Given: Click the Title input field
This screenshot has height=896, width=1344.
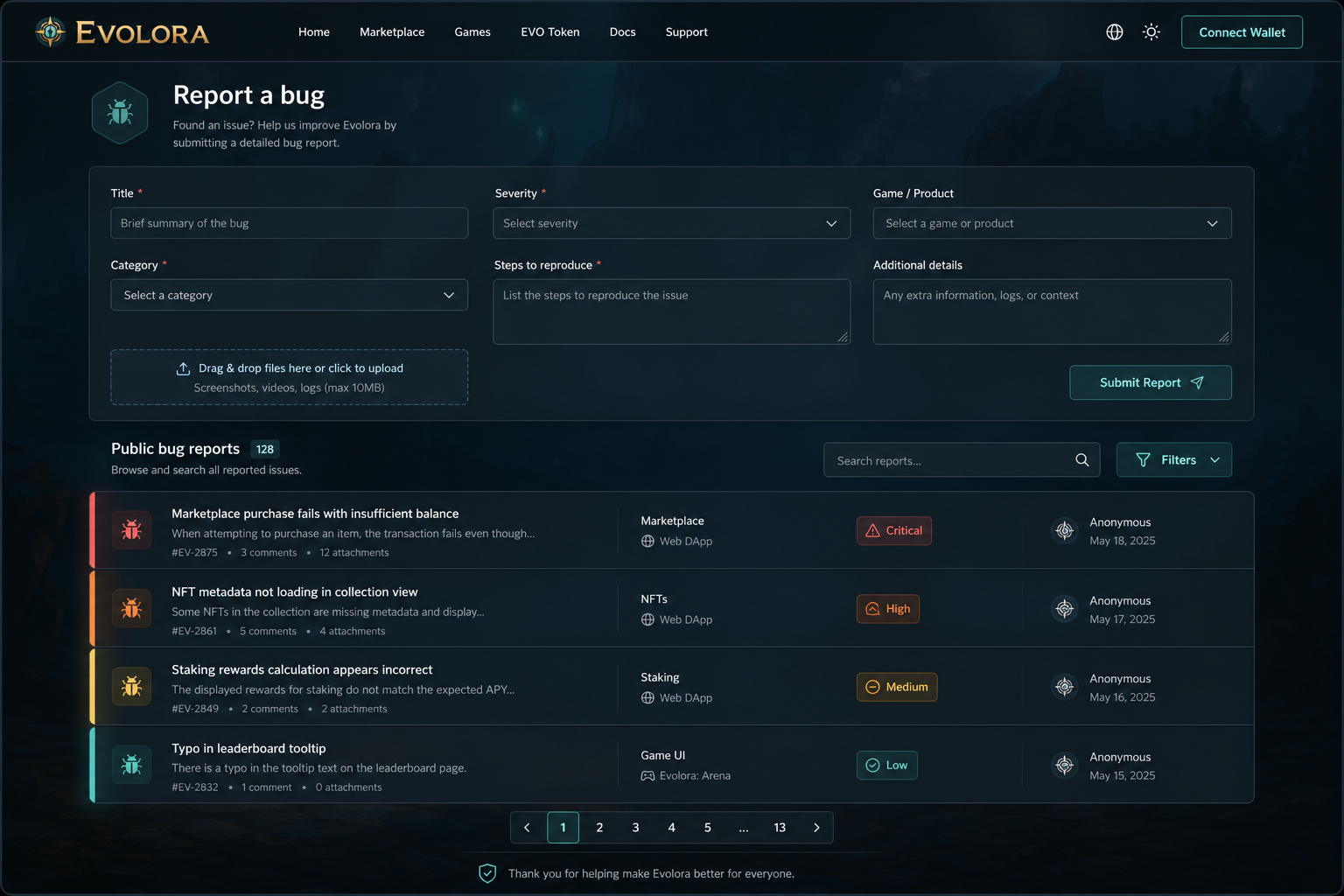Looking at the screenshot, I should coord(290,223).
